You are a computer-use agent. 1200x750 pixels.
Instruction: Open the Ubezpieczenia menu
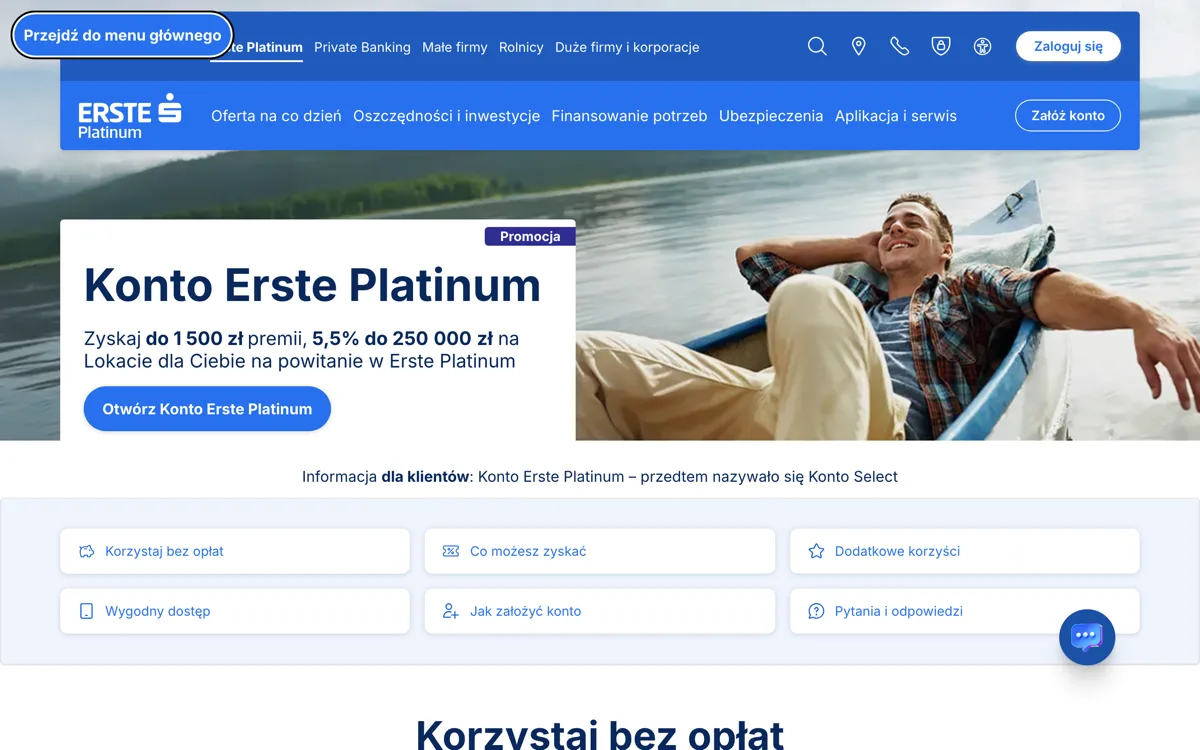(771, 116)
